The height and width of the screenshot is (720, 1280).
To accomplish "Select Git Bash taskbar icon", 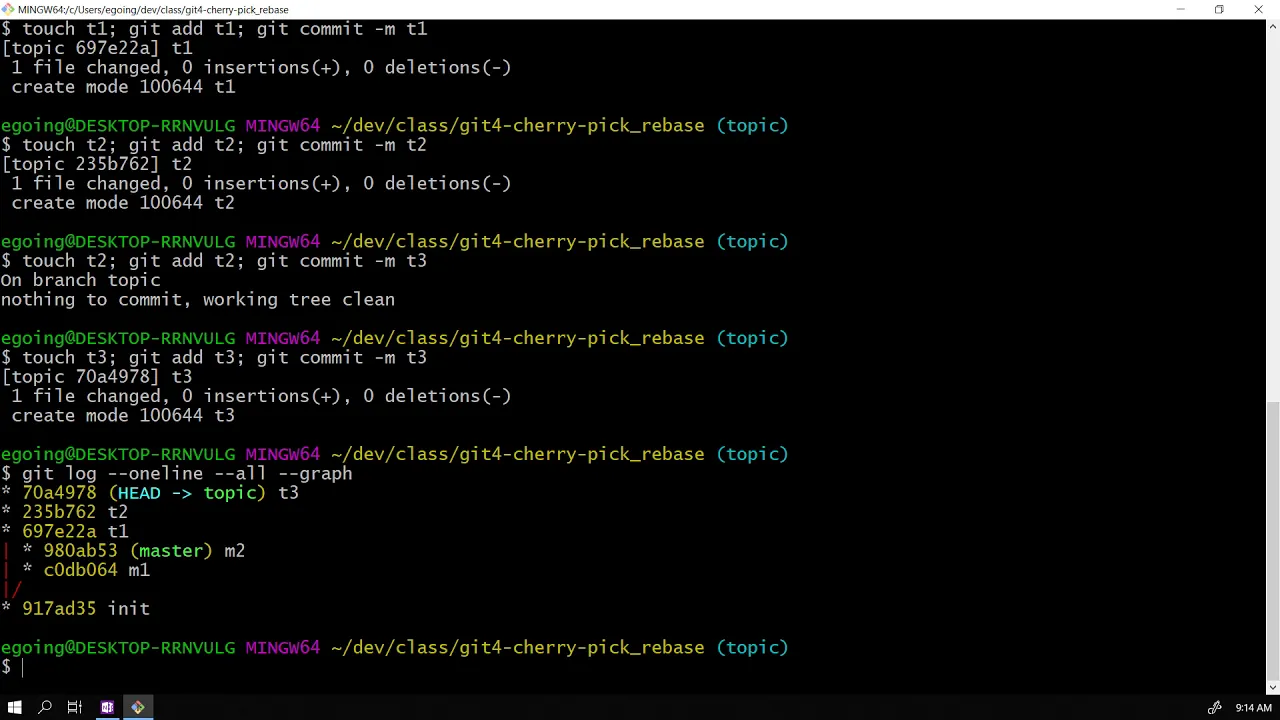I will [138, 707].
